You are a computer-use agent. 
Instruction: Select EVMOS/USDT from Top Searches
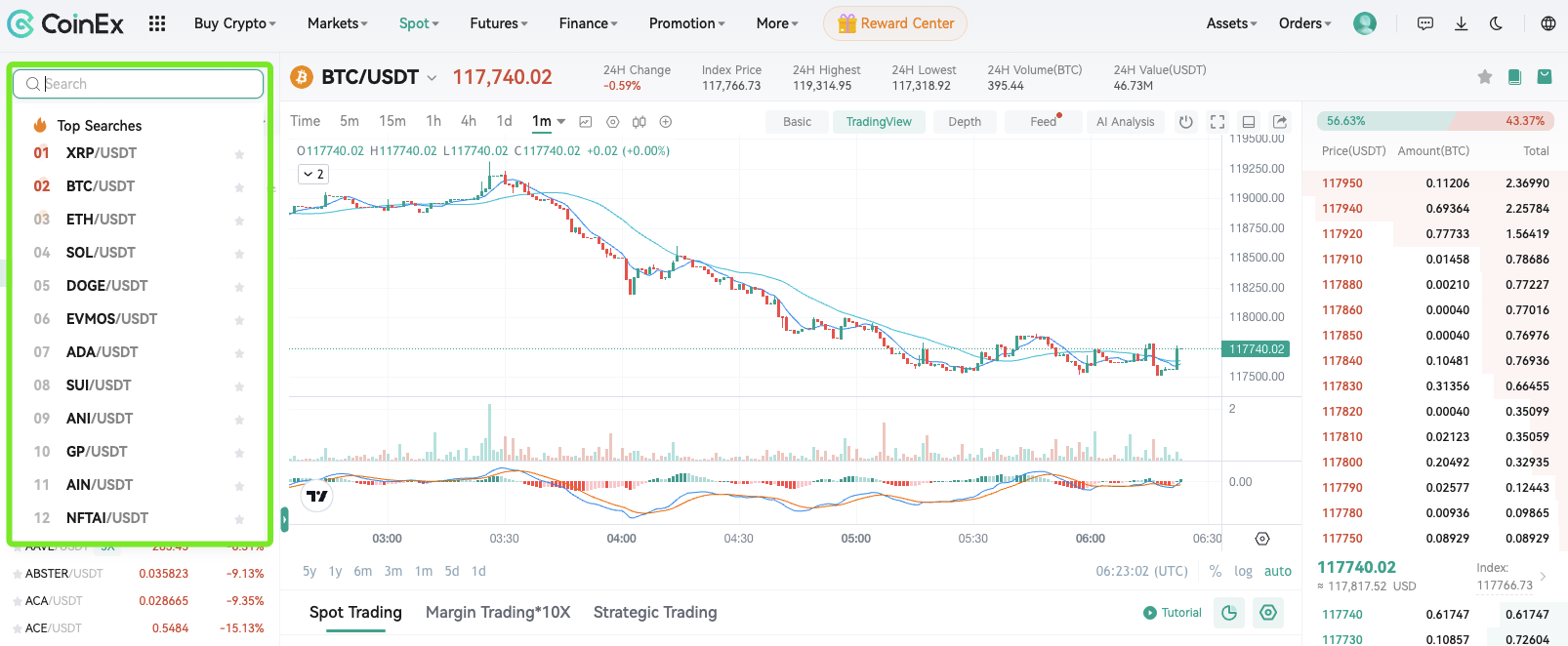[111, 319]
